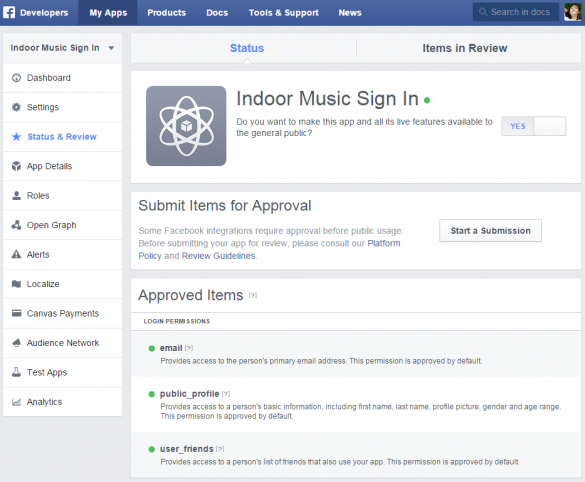Screen dimensions: 585x482
Task: Click the App Details cube icon
Action: click(x=16, y=166)
